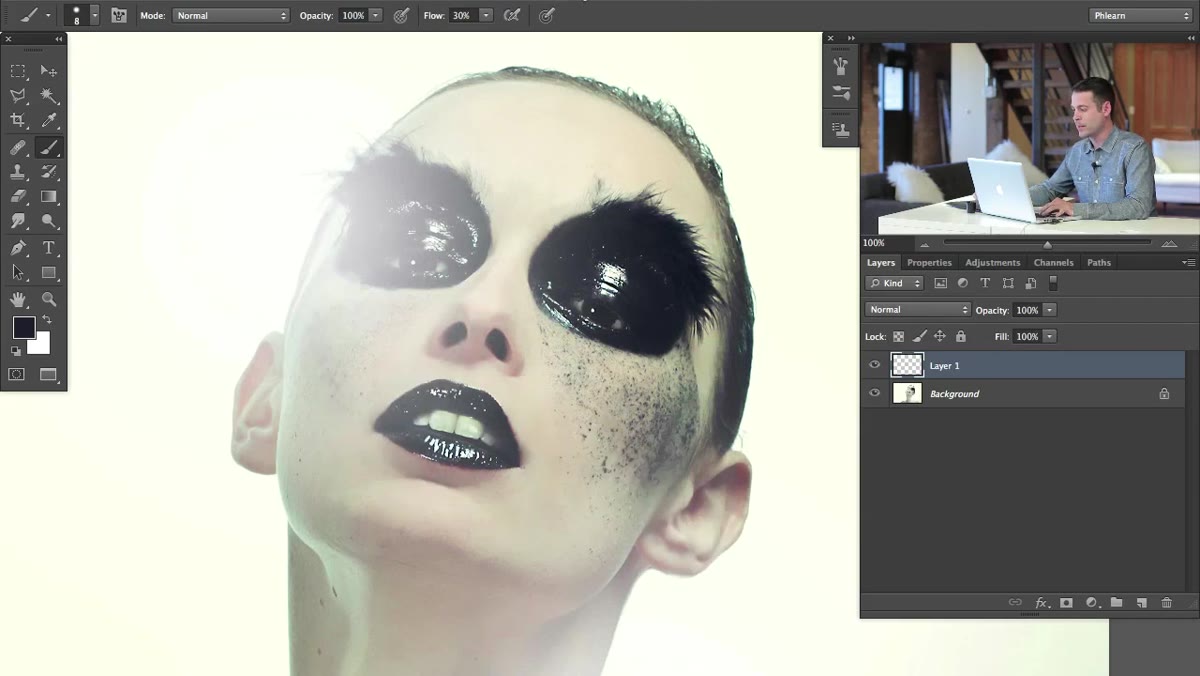
Task: Open brush Flow slider dropdown
Action: click(486, 16)
